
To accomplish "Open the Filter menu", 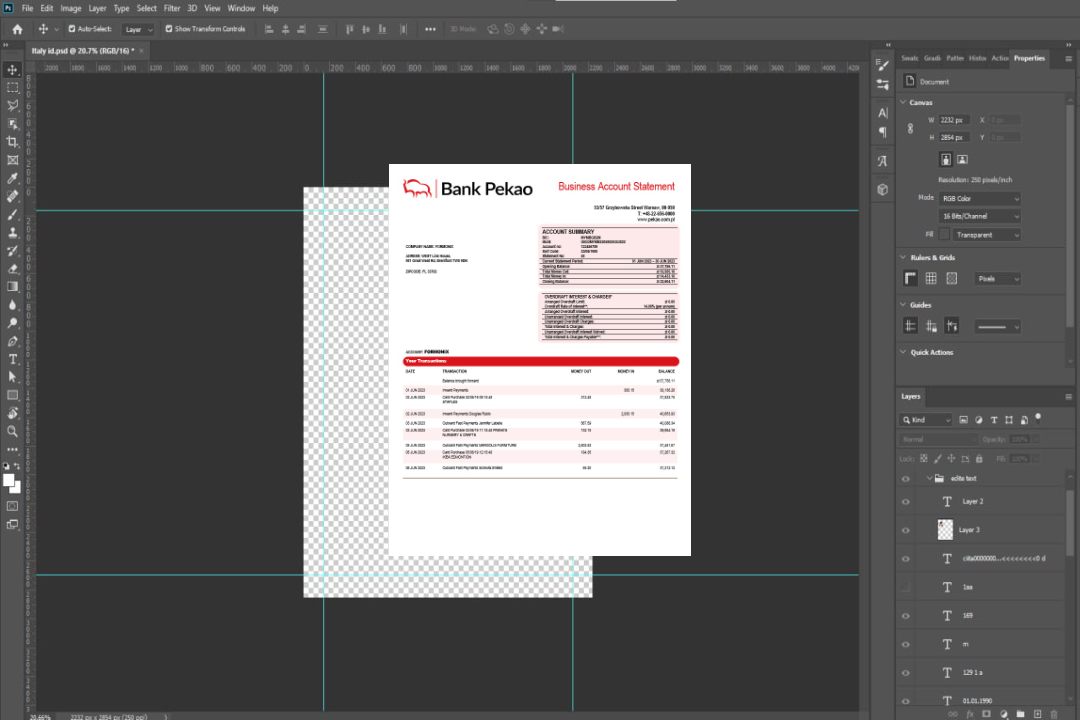I will click(x=172, y=8).
